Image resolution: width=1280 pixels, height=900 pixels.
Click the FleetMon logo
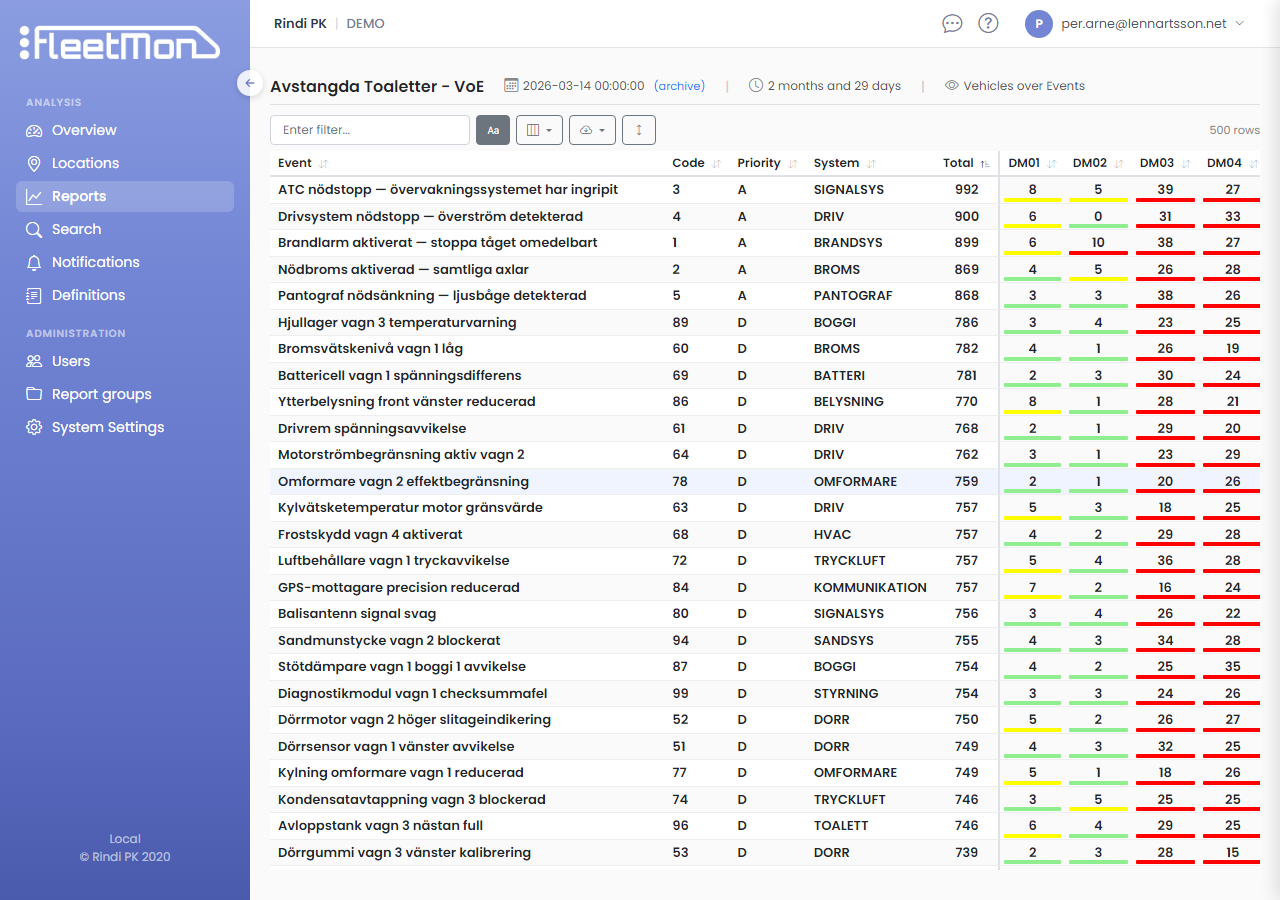(120, 43)
